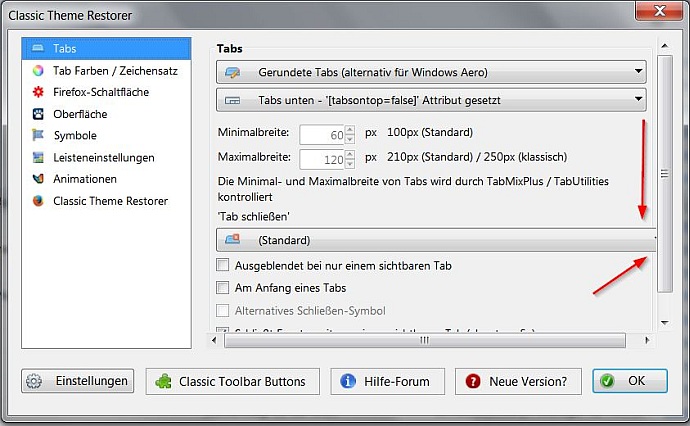
Task: Go to the Symbole category
Action: (x=106, y=135)
